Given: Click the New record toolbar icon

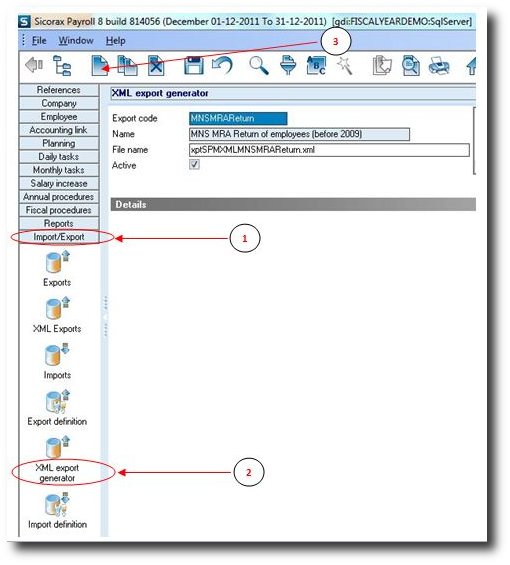Looking at the screenshot, I should (x=100, y=66).
